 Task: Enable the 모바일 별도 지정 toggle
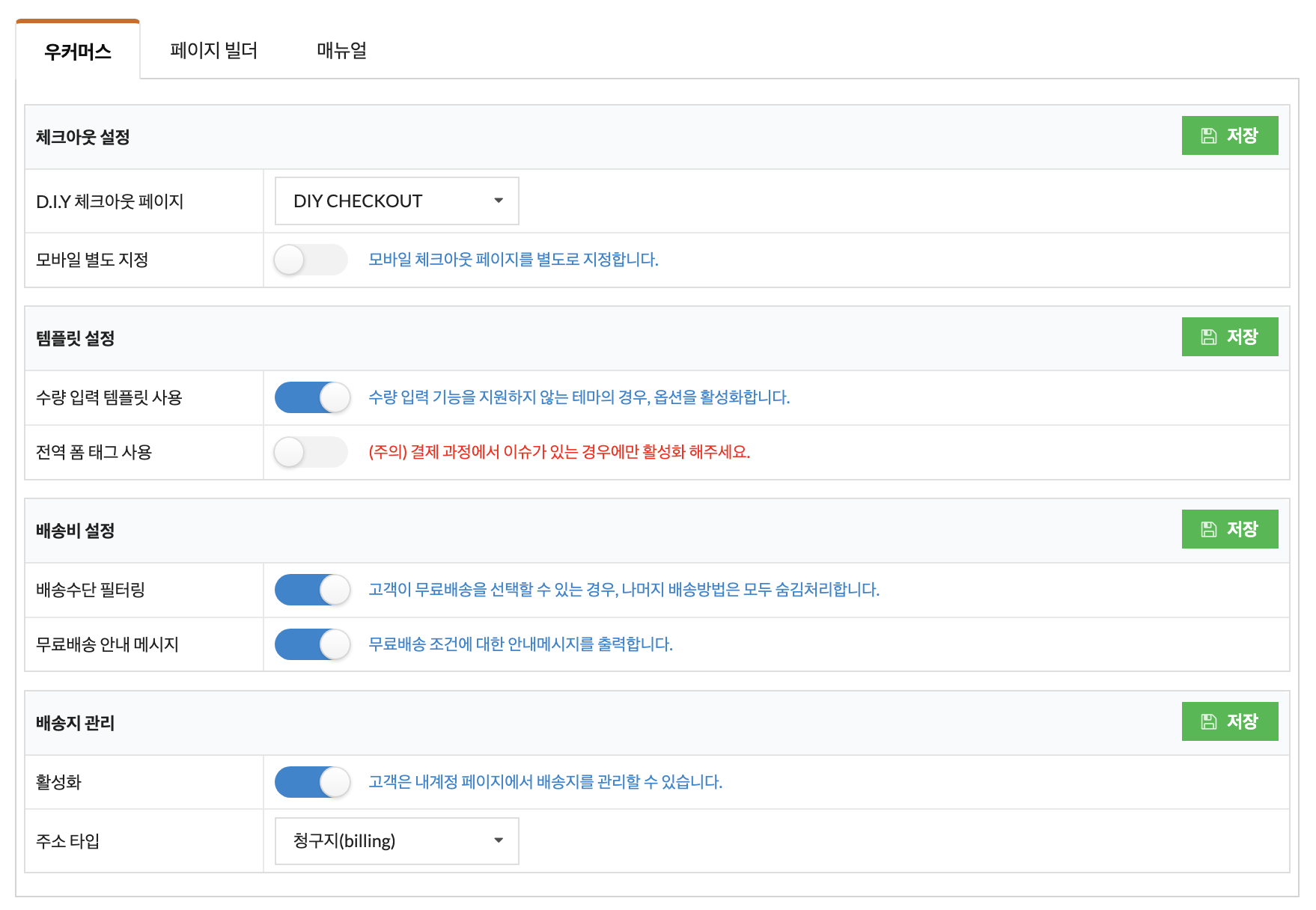311,260
